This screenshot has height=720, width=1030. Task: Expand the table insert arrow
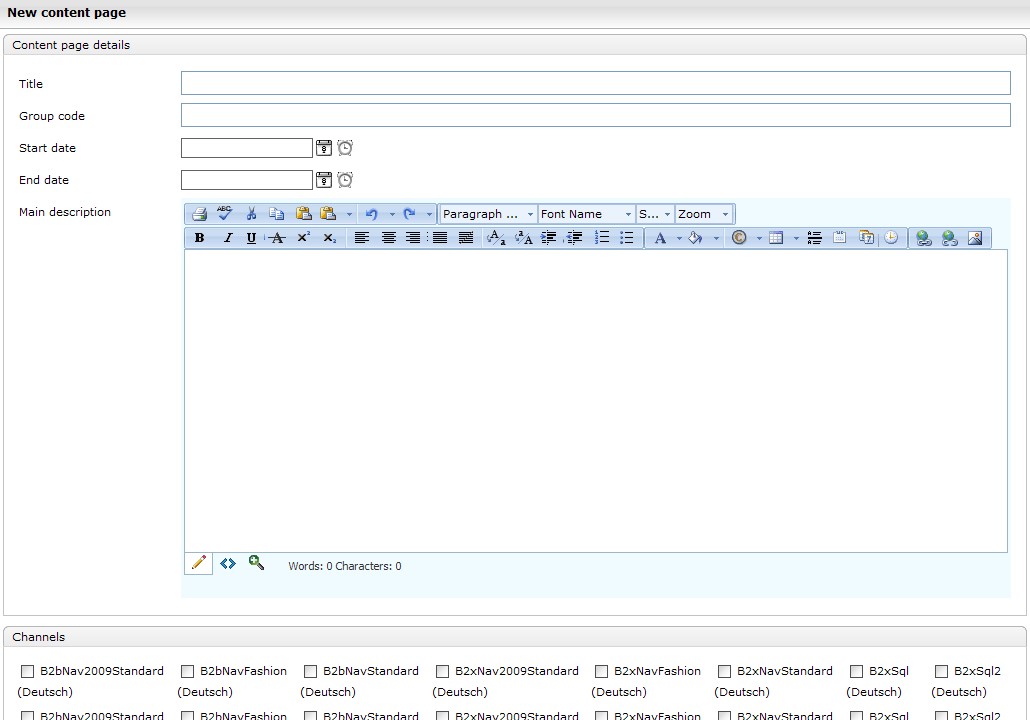(x=795, y=238)
